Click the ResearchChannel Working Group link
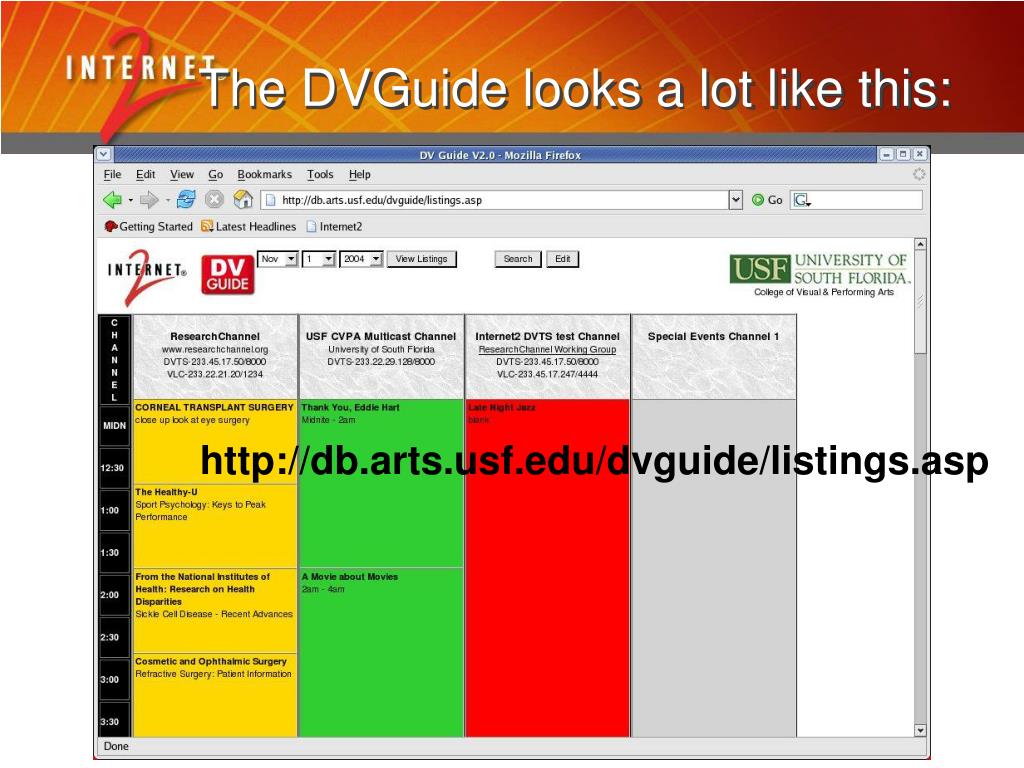The height and width of the screenshot is (768, 1024). point(547,349)
